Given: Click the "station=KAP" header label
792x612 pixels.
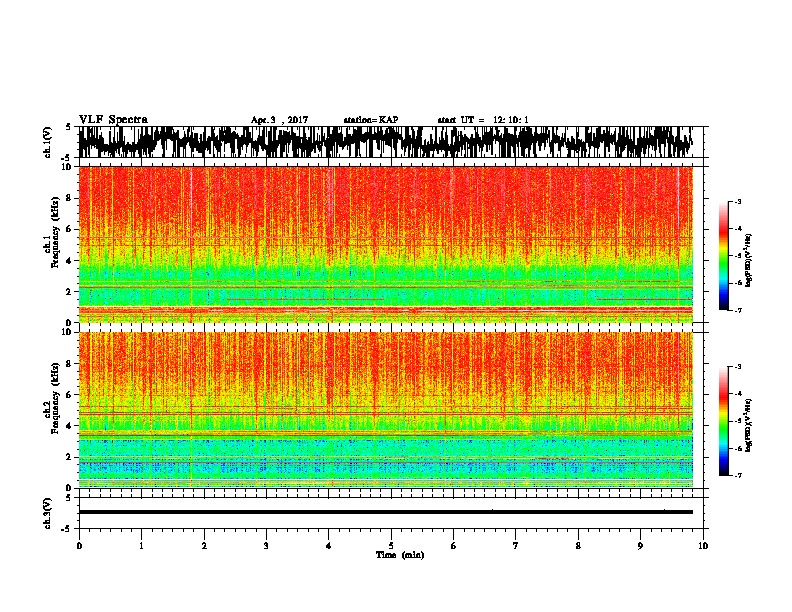Looking at the screenshot, I should 371,120.
